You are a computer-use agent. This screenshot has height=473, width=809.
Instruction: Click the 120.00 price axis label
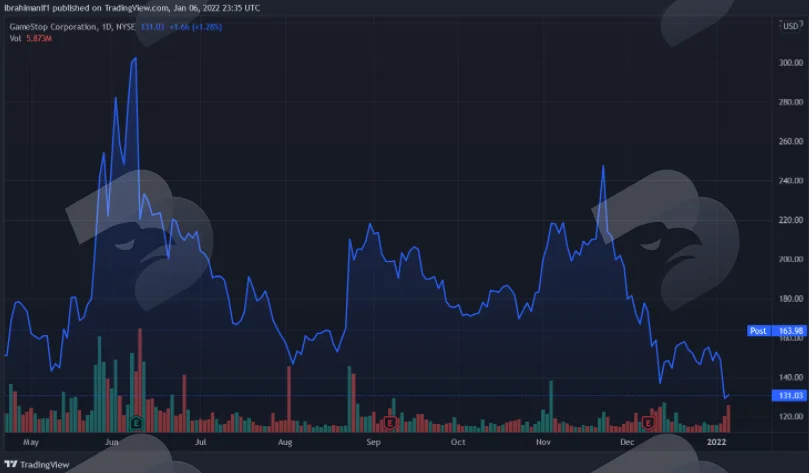point(790,416)
